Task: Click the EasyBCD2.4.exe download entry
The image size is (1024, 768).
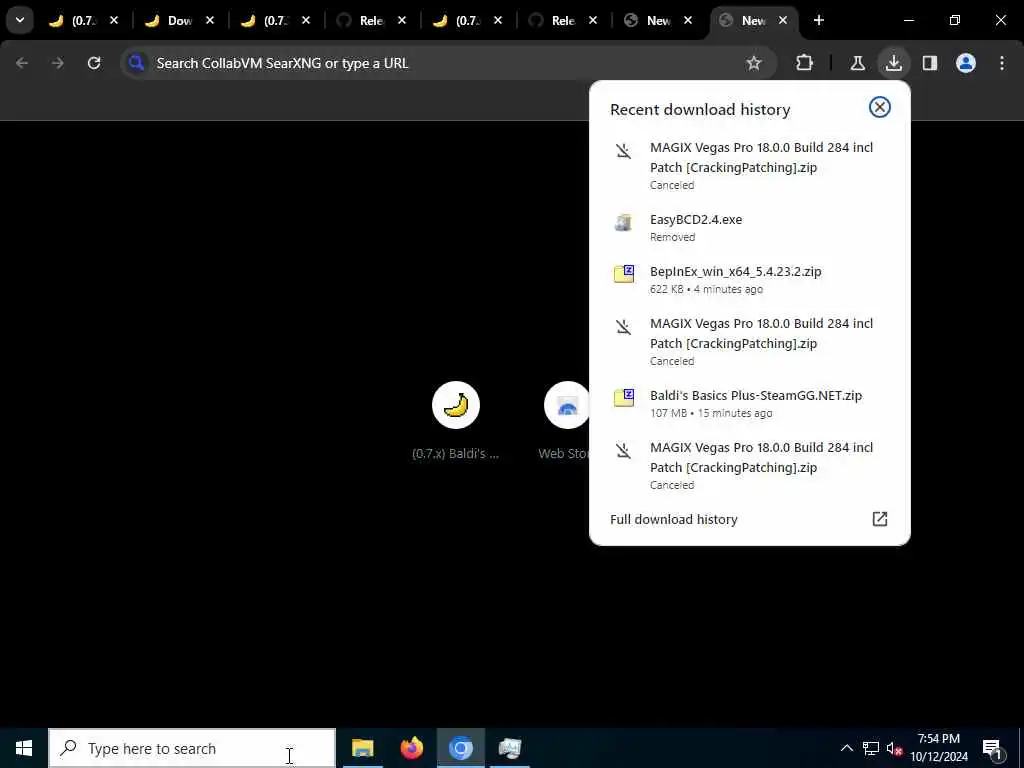Action: tap(750, 227)
